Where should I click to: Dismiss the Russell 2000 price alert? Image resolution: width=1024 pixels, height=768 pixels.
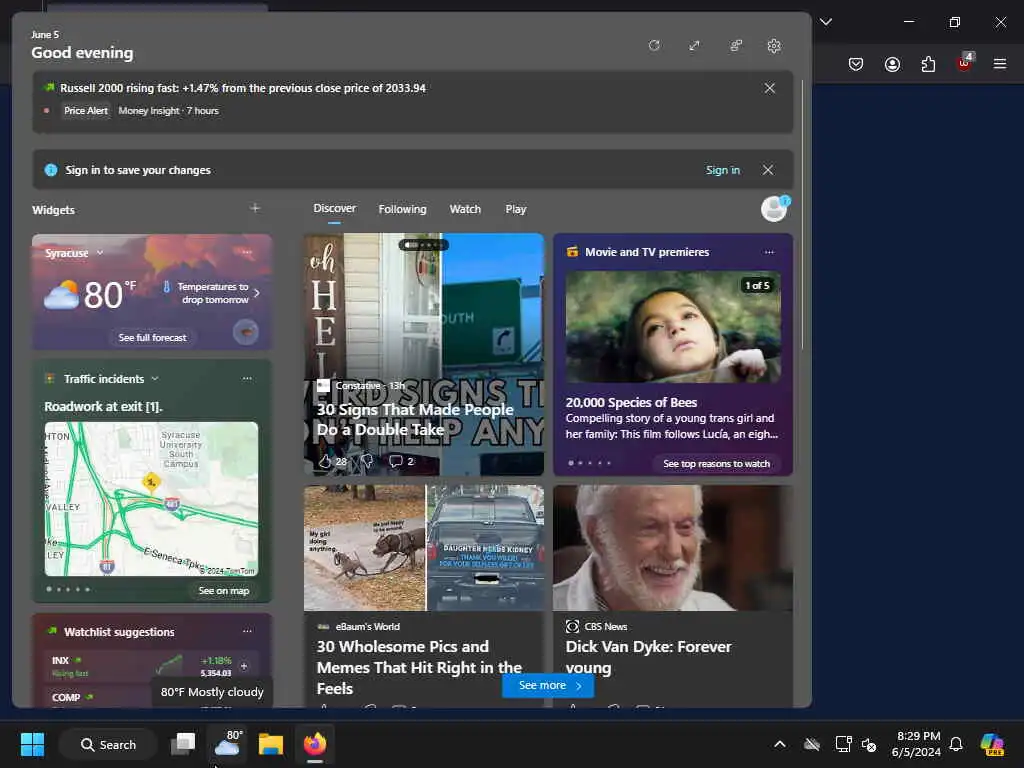pos(769,88)
